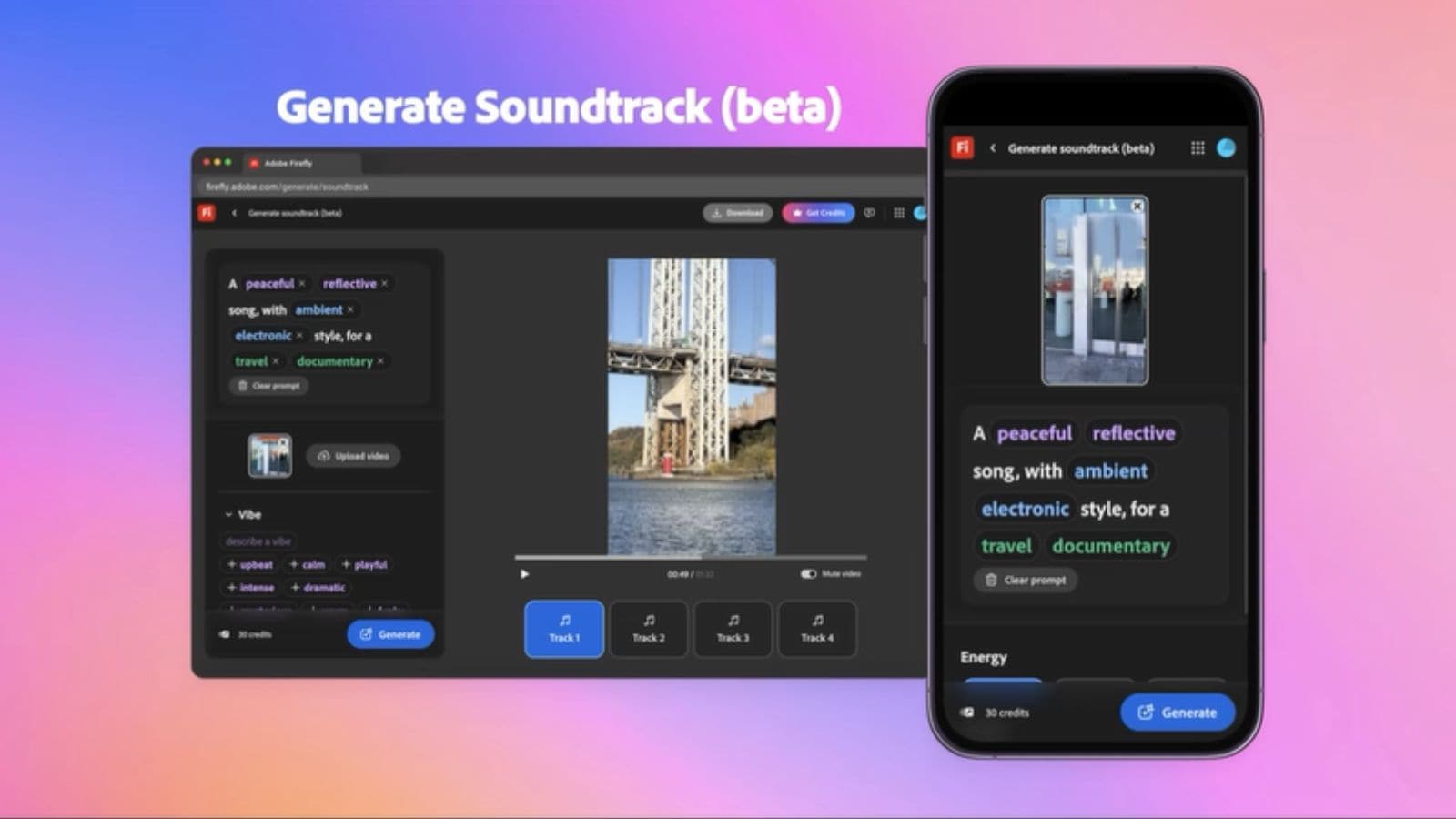Dismiss the video thumbnail on the phone
This screenshot has height=819, width=1456.
pyautogui.click(x=1137, y=207)
